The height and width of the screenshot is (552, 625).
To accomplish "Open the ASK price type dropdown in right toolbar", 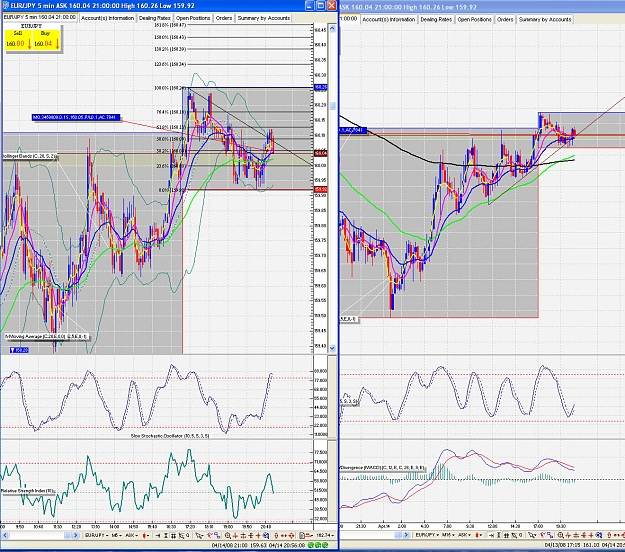I will point(464,535).
